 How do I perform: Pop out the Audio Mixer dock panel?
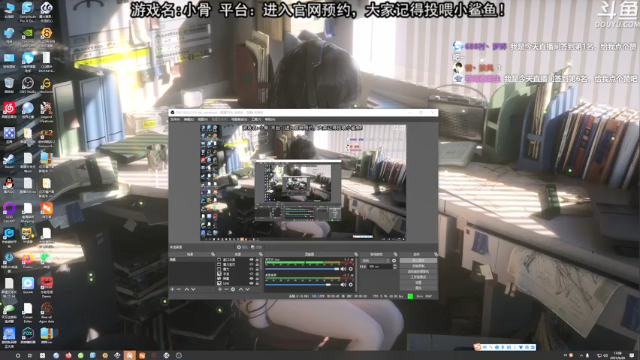(356, 254)
